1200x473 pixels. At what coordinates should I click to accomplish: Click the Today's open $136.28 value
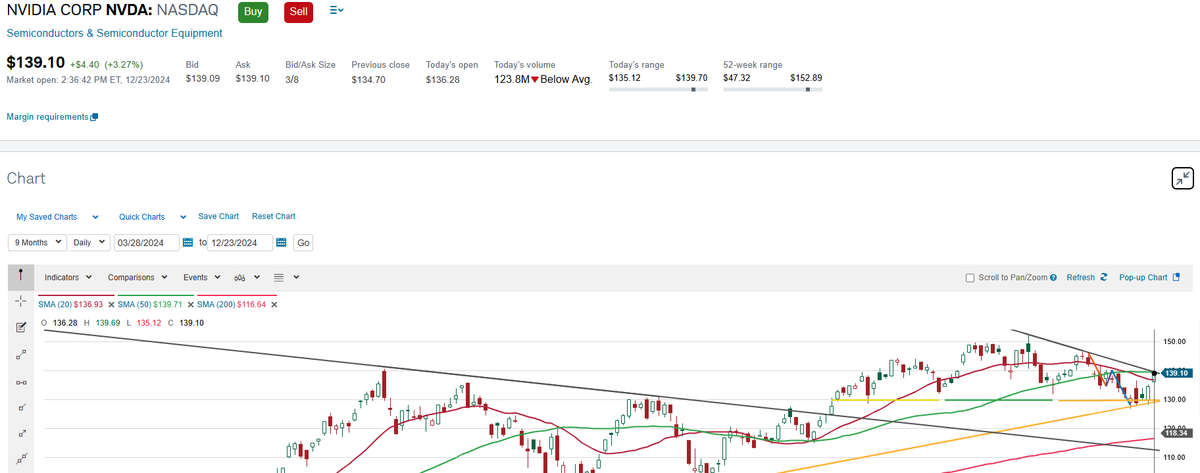(442, 79)
